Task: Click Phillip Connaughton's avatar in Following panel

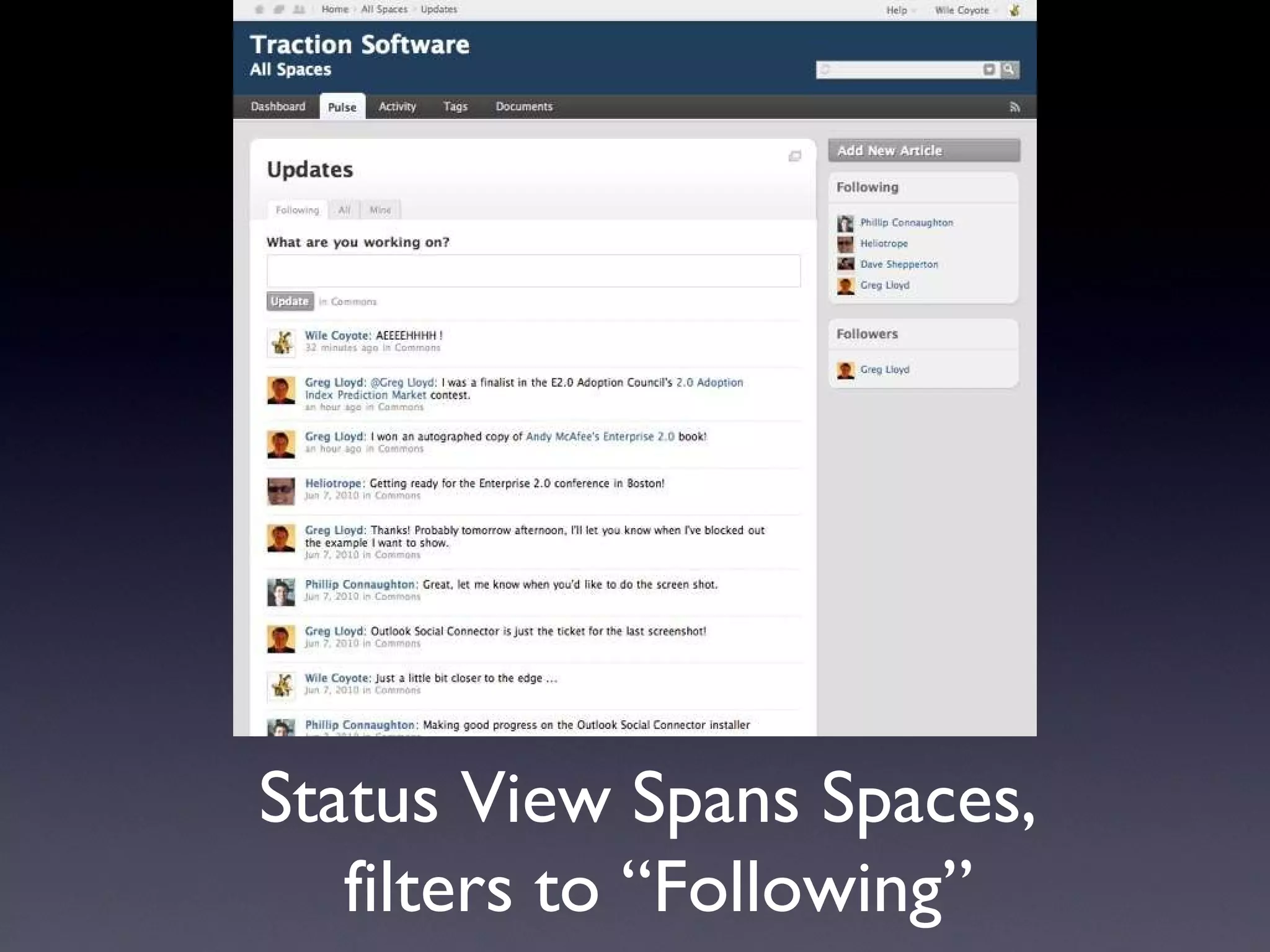Action: pyautogui.click(x=845, y=223)
